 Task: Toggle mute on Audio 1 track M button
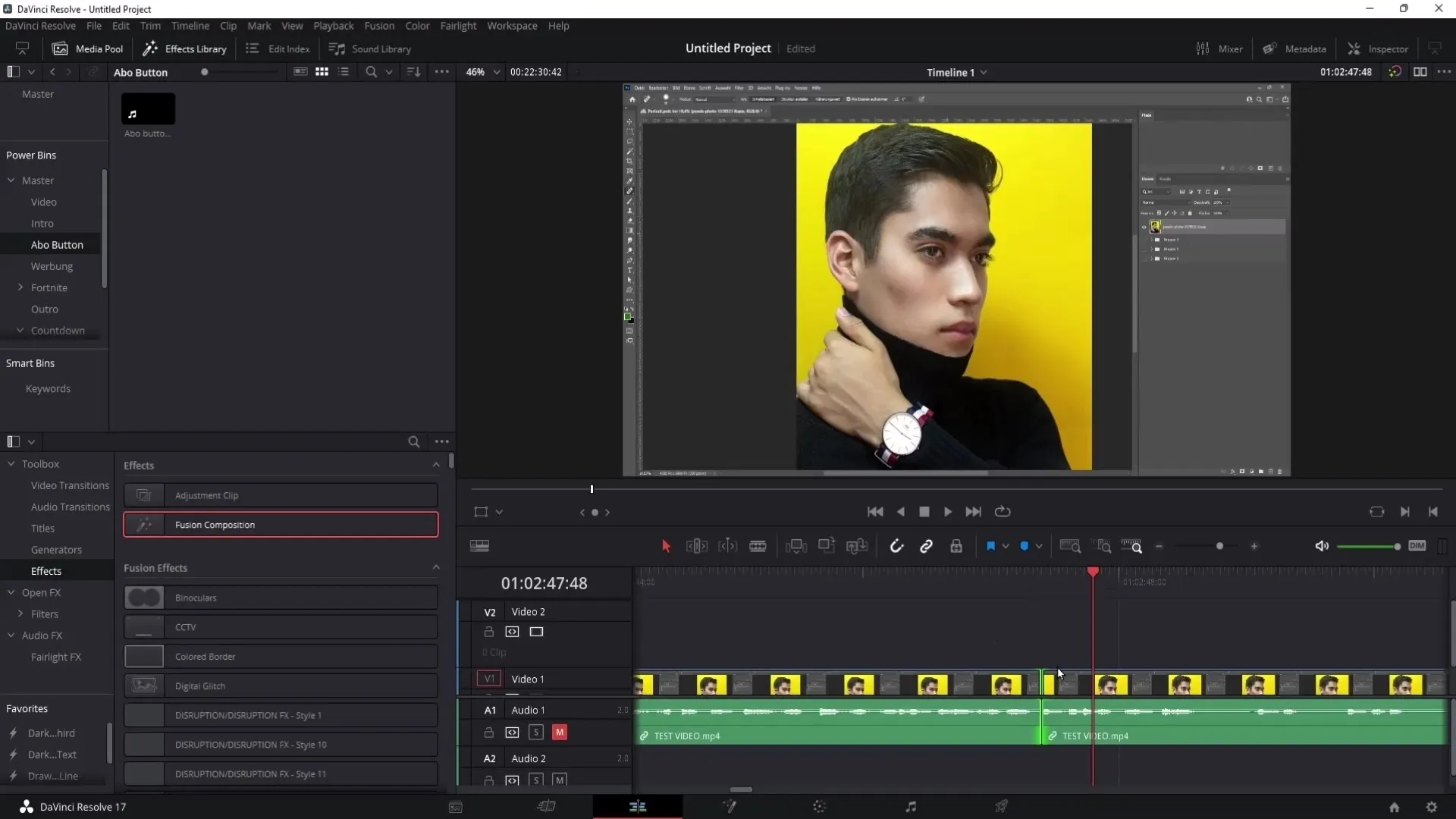coord(560,731)
